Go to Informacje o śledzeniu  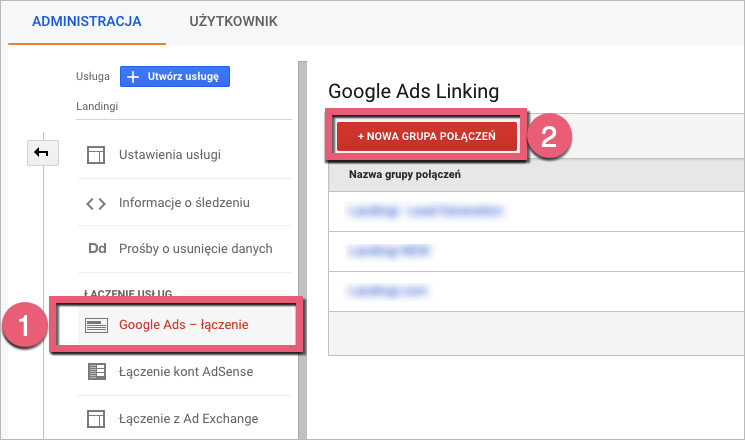click(184, 202)
